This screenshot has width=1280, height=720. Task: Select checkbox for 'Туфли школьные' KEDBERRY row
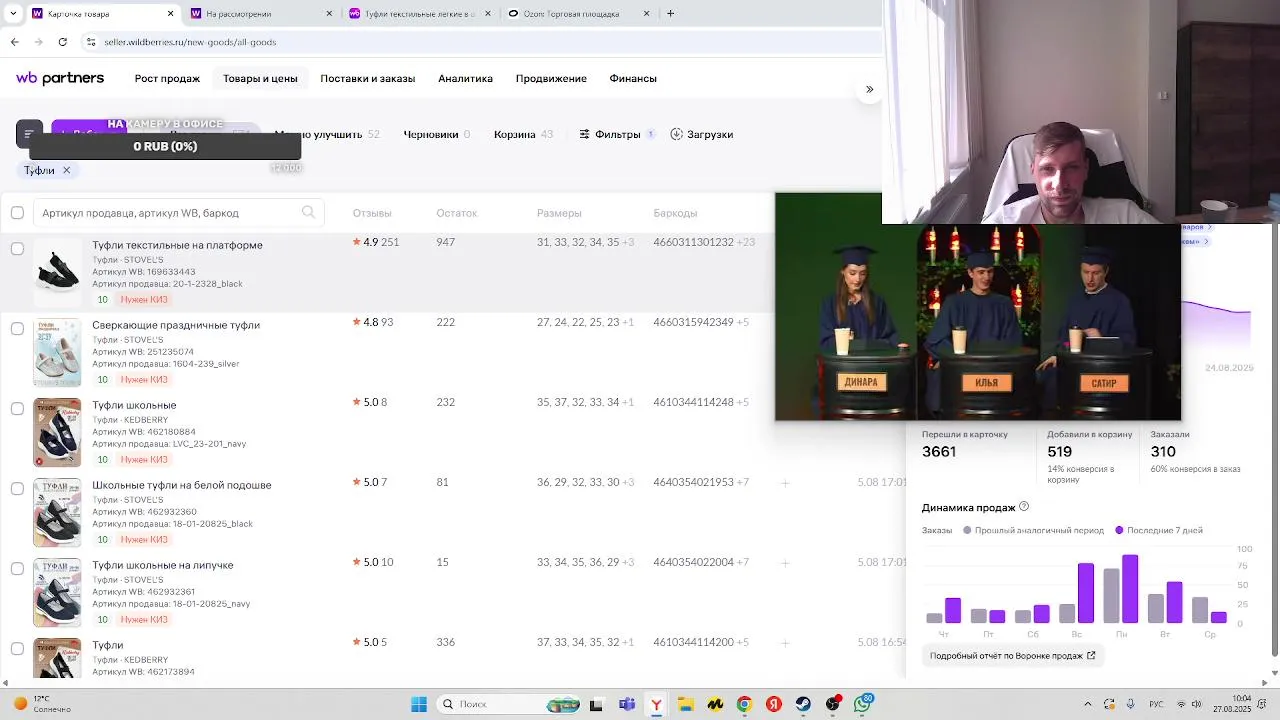point(17,408)
